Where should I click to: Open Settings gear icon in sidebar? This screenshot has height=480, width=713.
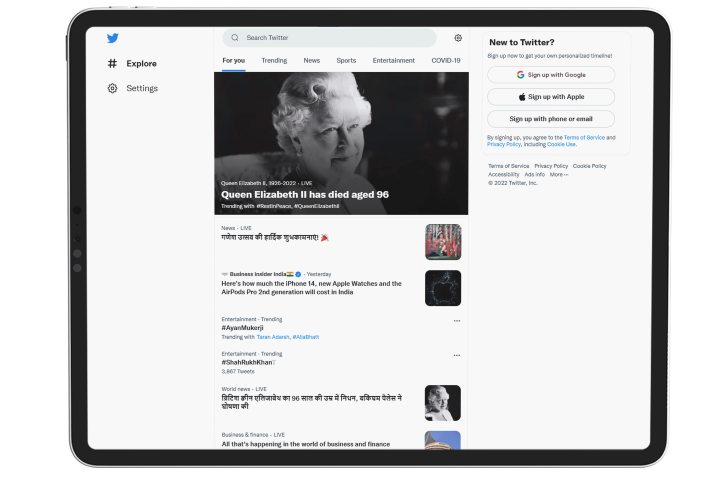pos(112,88)
